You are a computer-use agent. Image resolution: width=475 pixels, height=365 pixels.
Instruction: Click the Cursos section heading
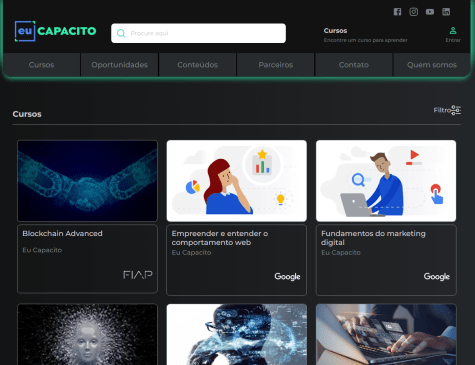tap(27, 114)
